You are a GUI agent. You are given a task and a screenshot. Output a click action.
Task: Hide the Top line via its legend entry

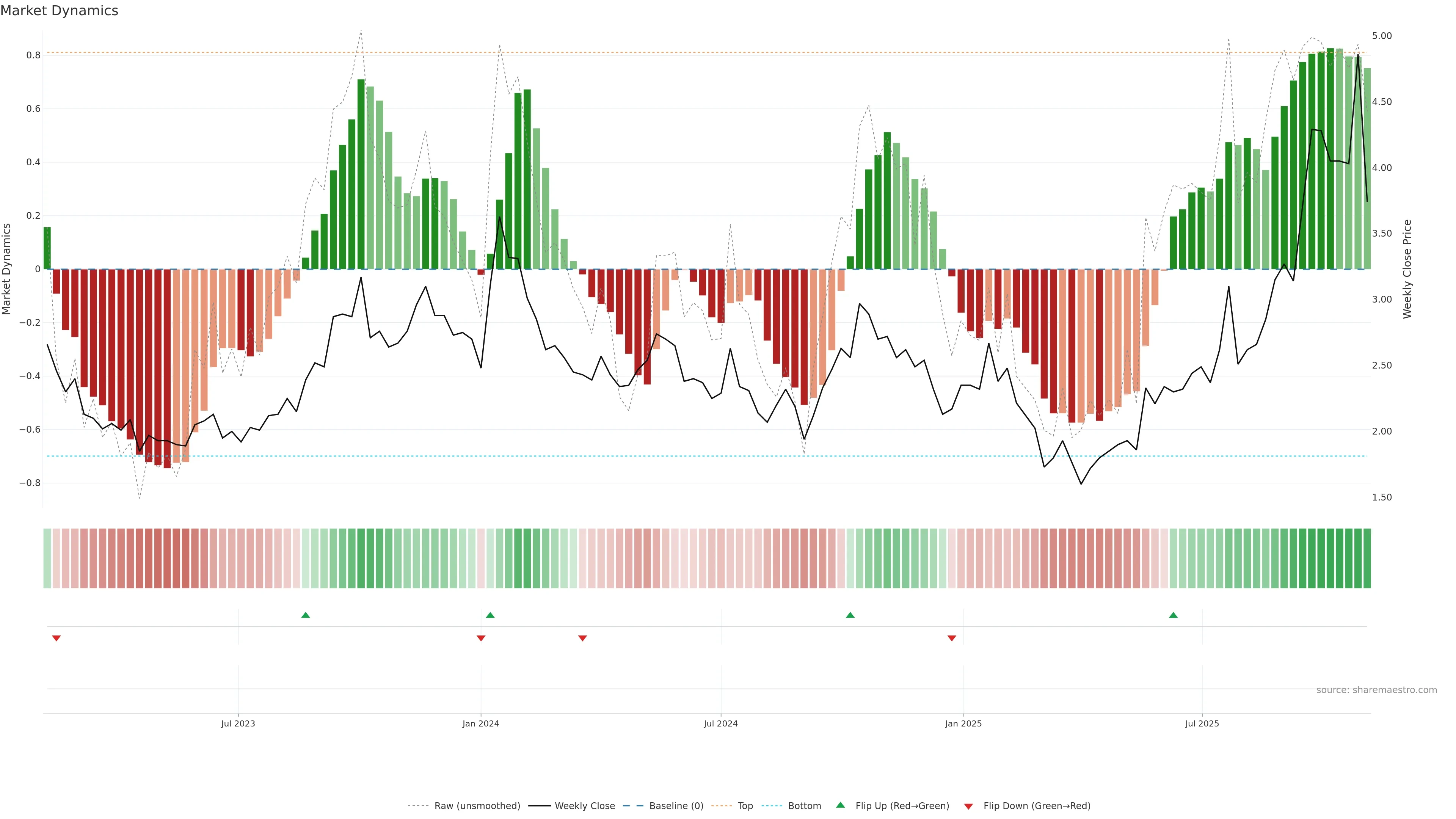[x=745, y=806]
